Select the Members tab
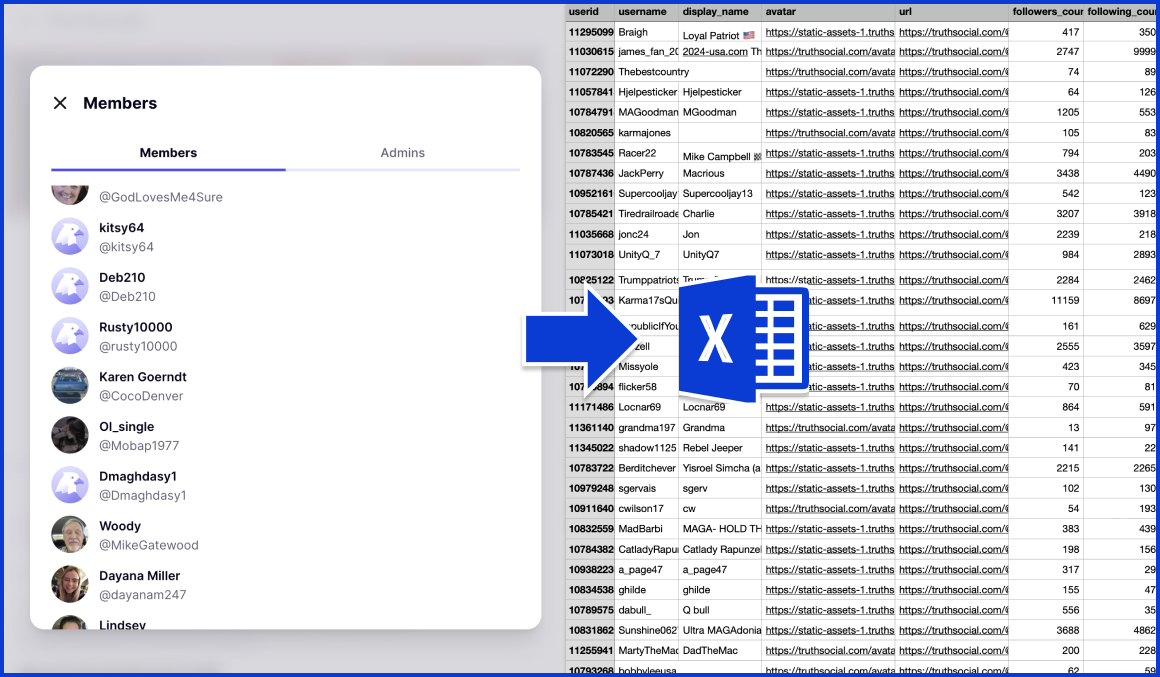 point(168,153)
